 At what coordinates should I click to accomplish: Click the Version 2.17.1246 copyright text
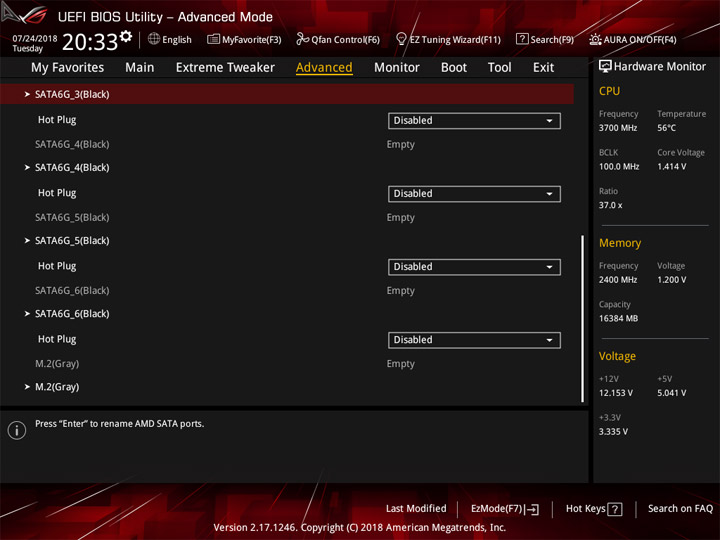coord(360,528)
